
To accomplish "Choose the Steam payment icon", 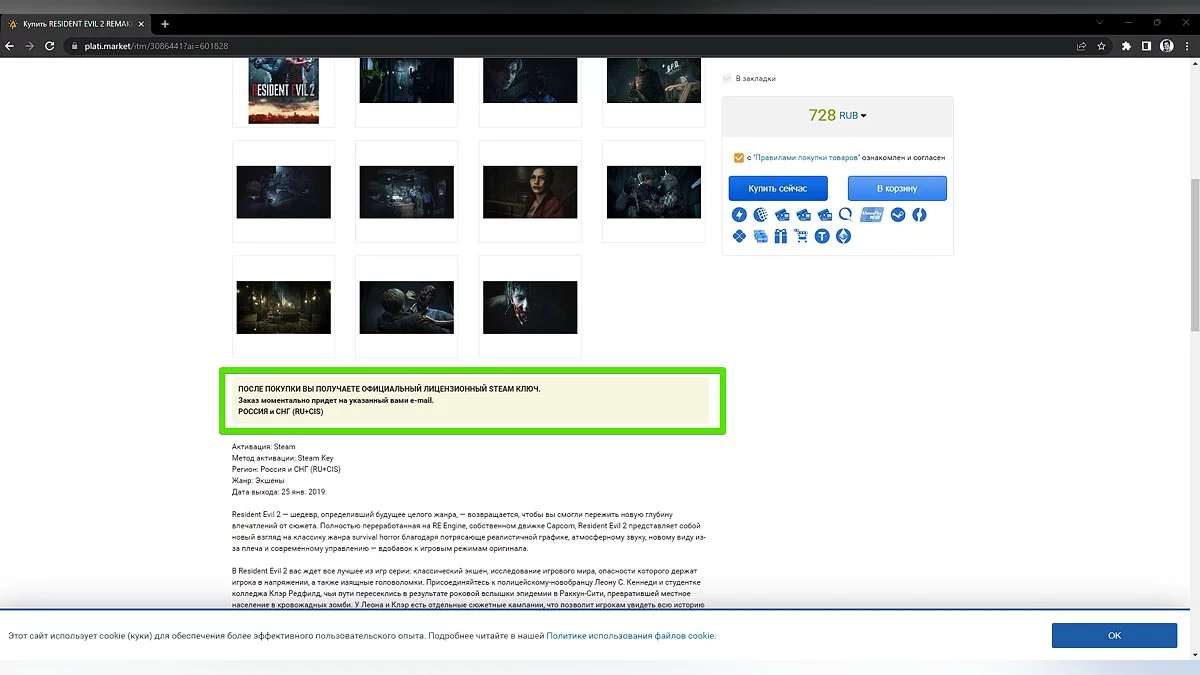I will [897, 215].
